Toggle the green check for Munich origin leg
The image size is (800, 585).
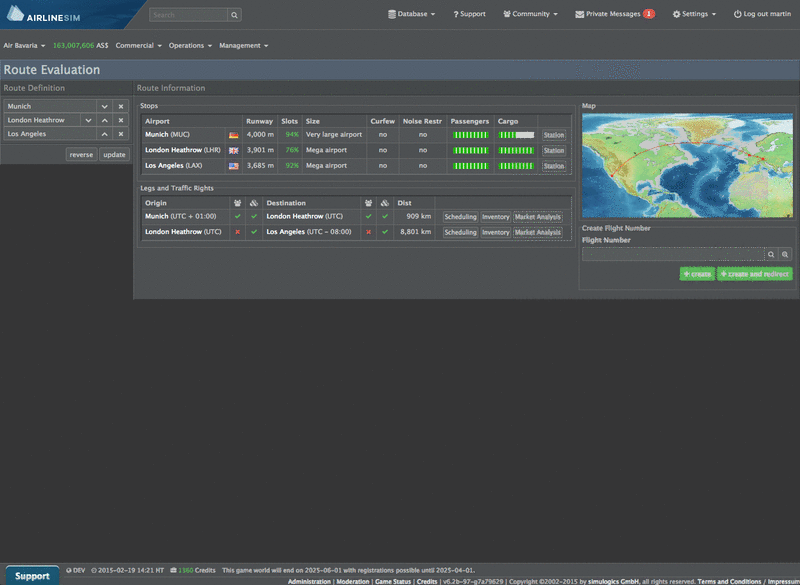tap(240, 216)
